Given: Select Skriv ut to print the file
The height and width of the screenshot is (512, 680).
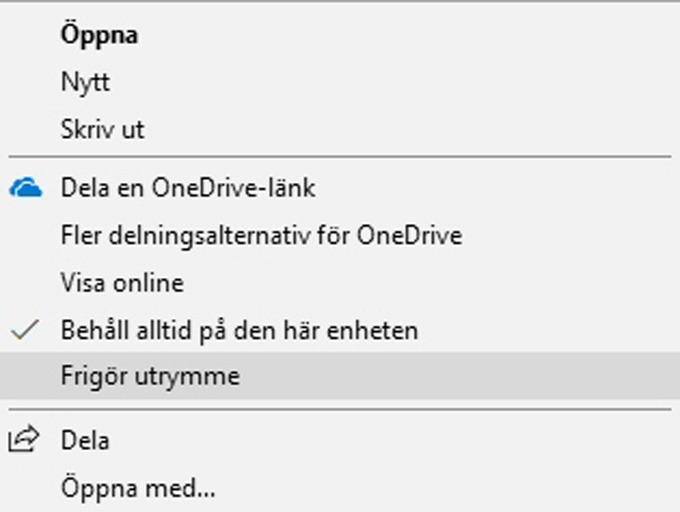Looking at the screenshot, I should pos(340,129).
